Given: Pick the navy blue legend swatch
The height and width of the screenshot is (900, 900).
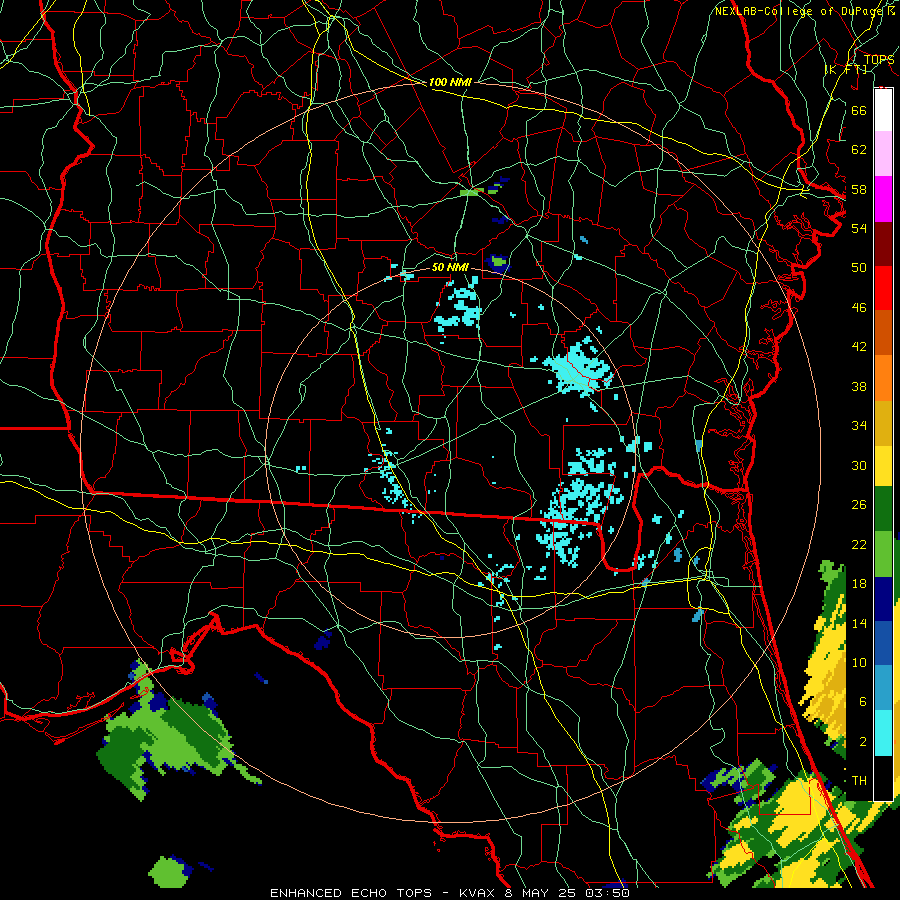Looking at the screenshot, I should pyautogui.click(x=883, y=599).
